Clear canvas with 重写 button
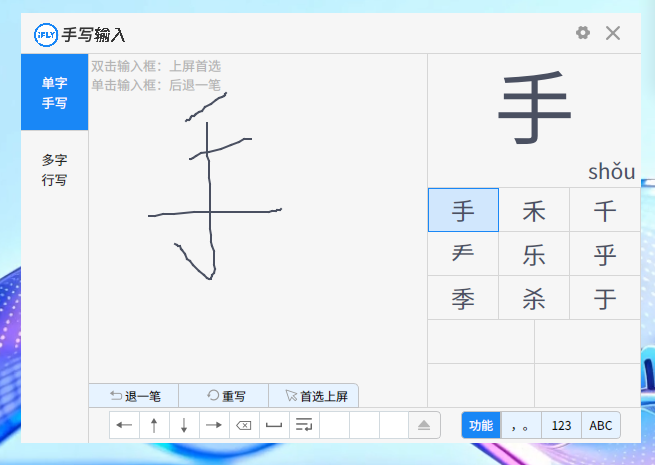Screen dimensions: 655x465 point(223,396)
